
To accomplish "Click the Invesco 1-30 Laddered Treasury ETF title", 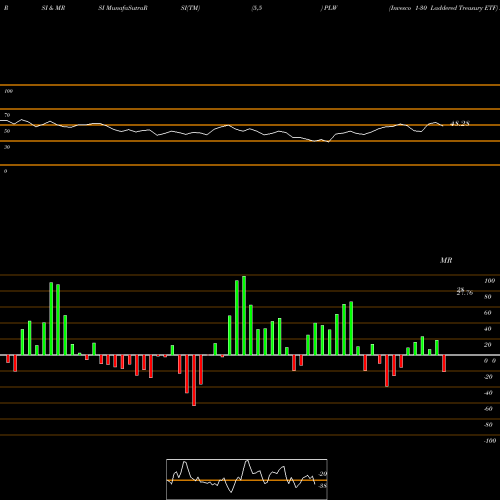I will tap(444, 8).
